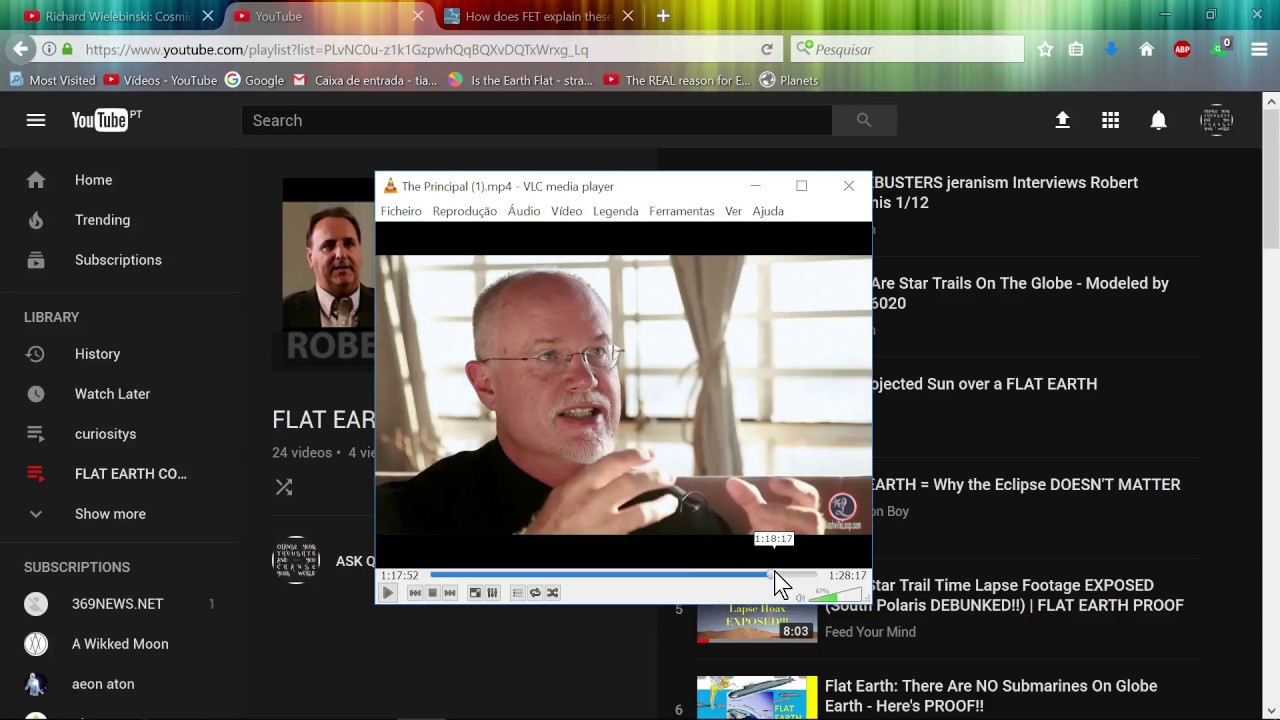Play the video in VLC
Viewport: 1280px width, 720px height.
(388, 593)
